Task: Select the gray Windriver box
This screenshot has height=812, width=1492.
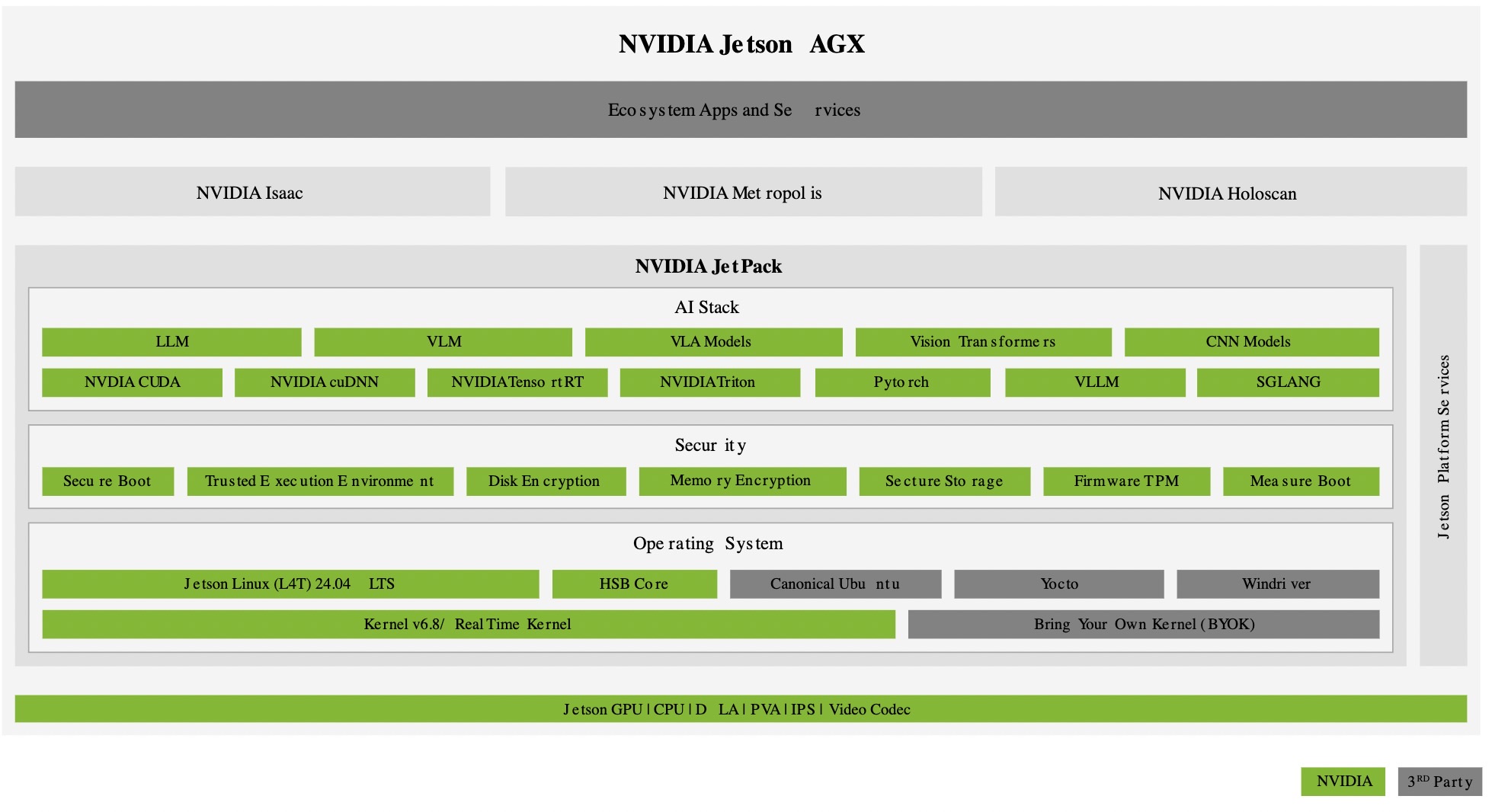Action: [1278, 584]
